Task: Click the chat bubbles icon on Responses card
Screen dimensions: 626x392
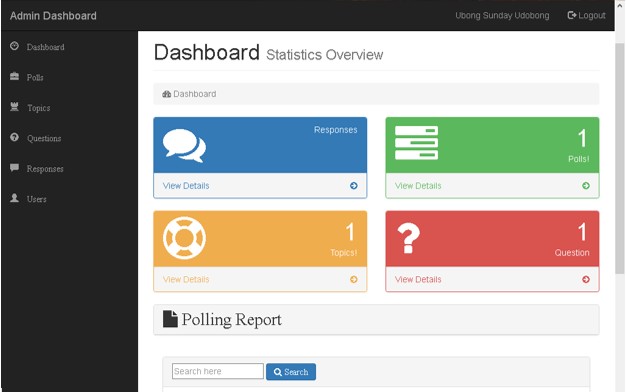Action: coord(184,146)
